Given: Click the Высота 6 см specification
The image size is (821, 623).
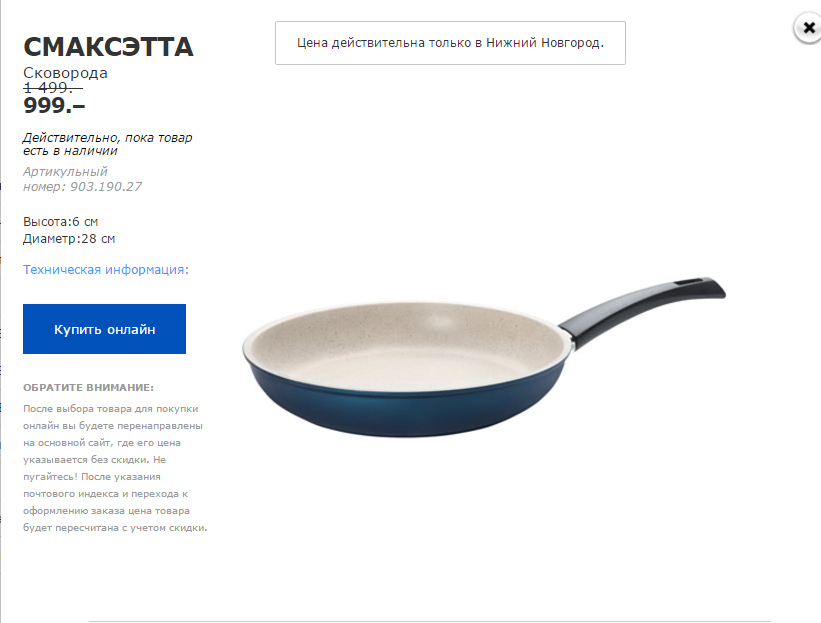Looking at the screenshot, I should coord(61,222).
